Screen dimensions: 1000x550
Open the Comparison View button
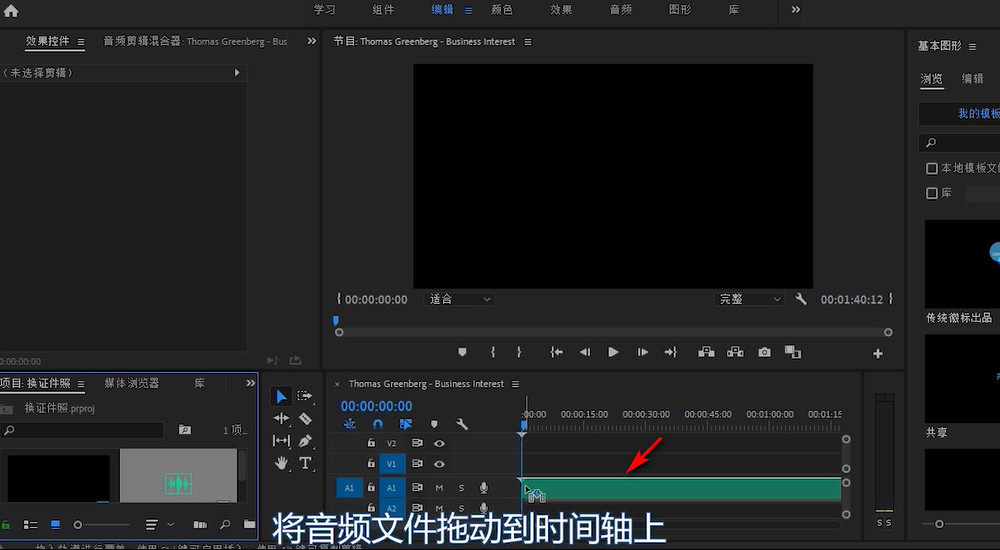coord(793,352)
